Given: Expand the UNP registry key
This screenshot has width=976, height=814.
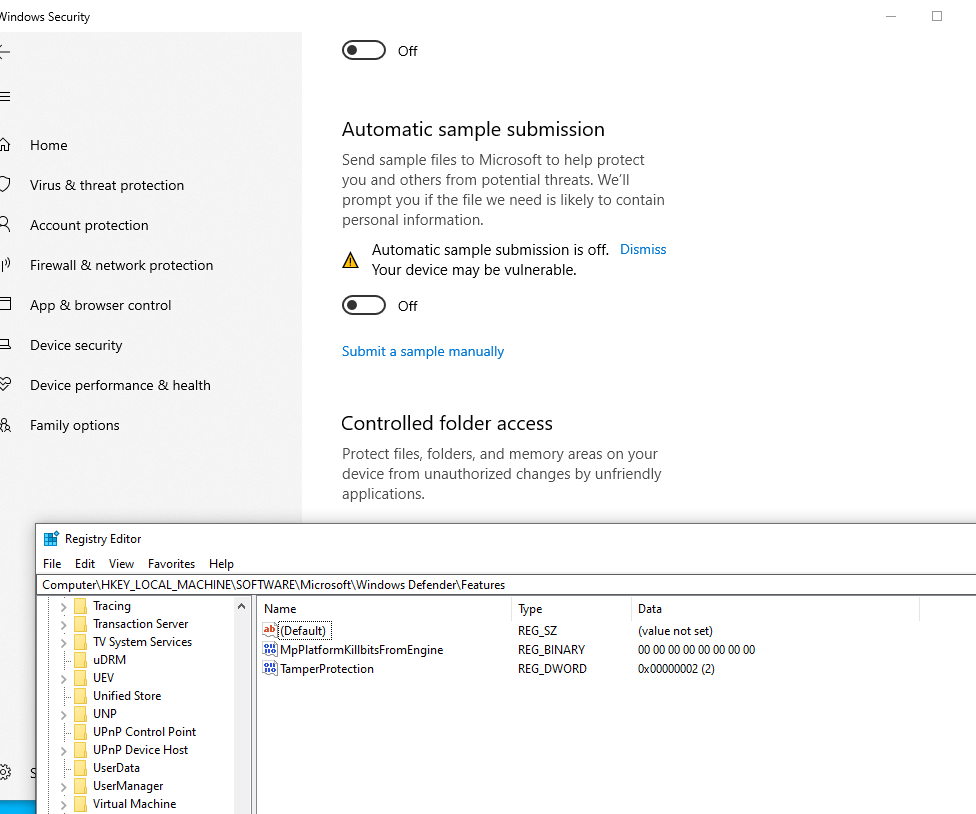Looking at the screenshot, I should coord(63,714).
